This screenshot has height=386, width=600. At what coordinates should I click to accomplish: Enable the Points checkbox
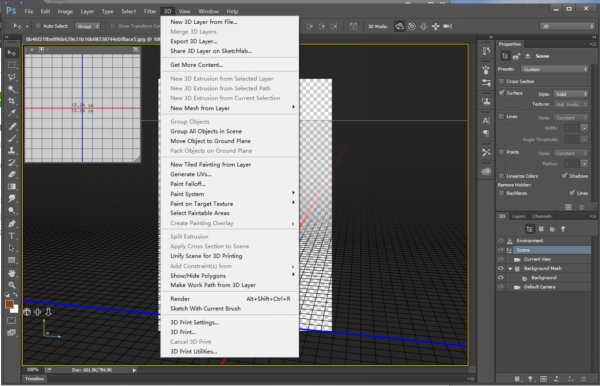click(501, 152)
